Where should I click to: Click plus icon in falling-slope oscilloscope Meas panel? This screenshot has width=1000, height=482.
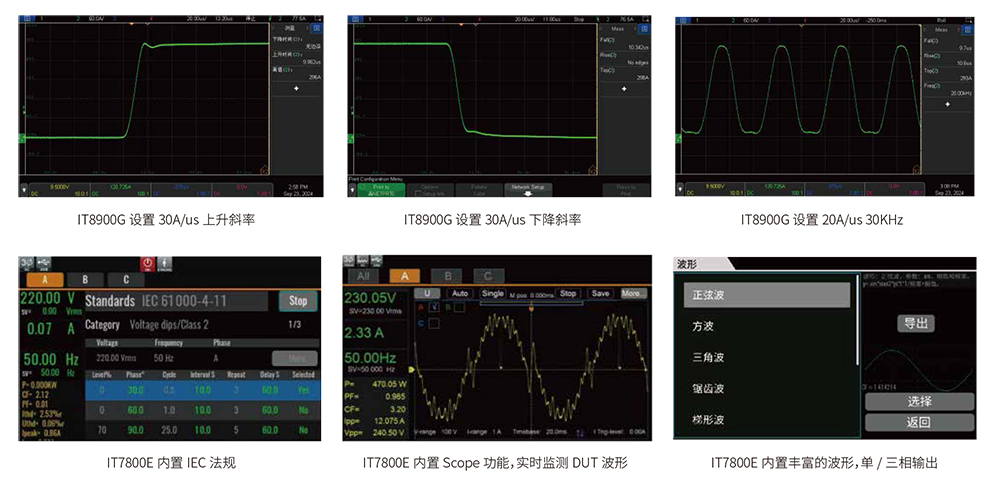tap(624, 89)
